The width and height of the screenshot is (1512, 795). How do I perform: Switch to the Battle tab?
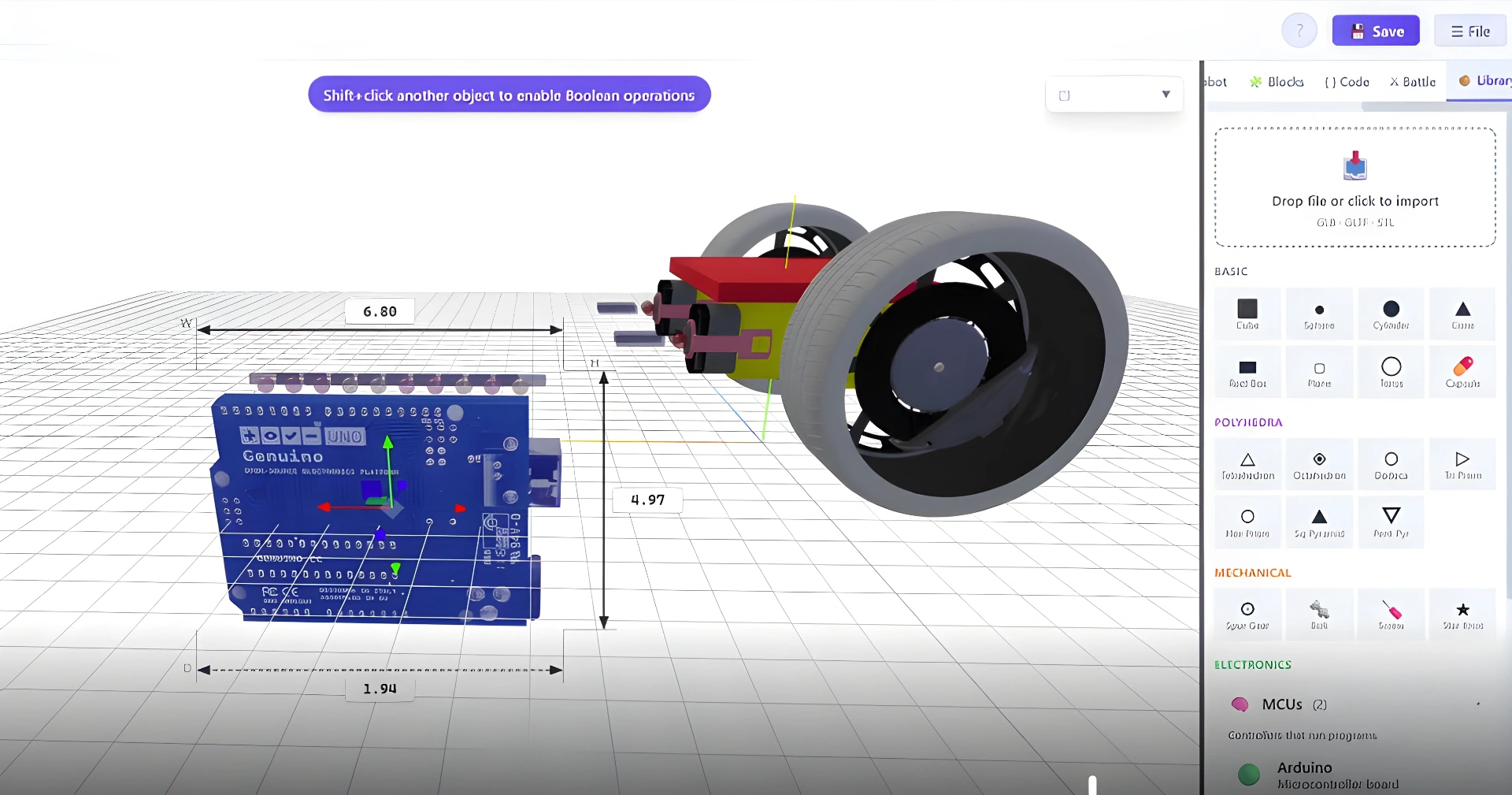pyautogui.click(x=1413, y=81)
